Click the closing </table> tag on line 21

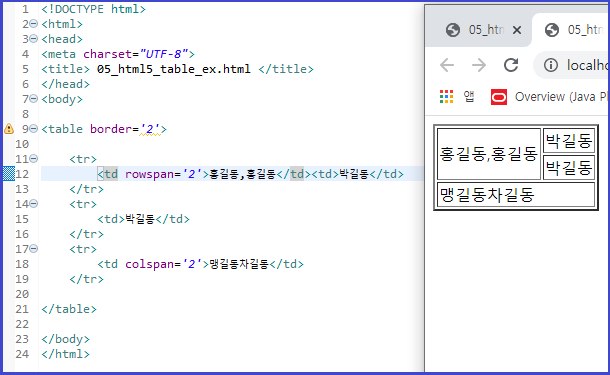[69, 309]
